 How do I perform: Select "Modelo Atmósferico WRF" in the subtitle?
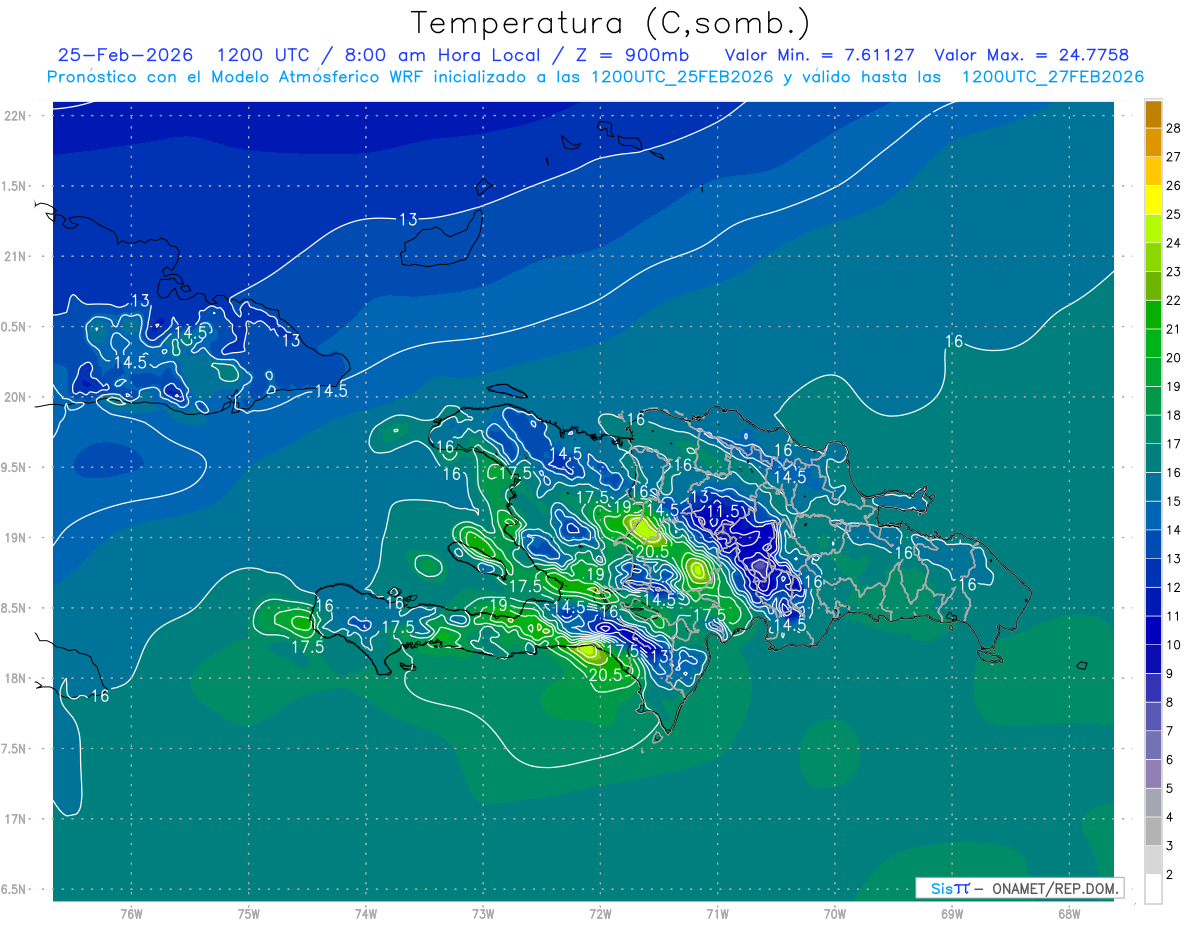(318, 77)
